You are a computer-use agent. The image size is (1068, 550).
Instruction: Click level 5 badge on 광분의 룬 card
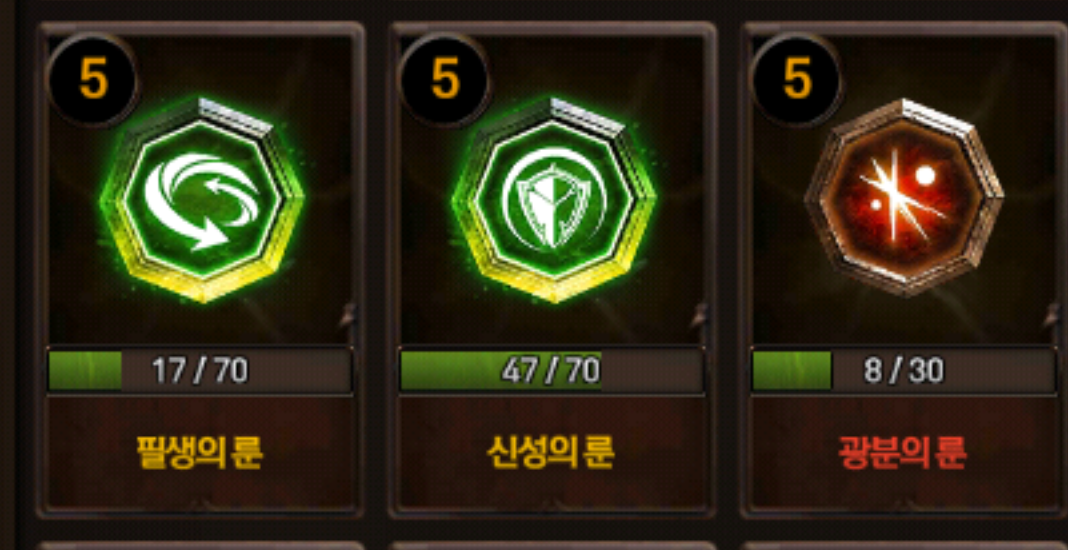[x=796, y=80]
